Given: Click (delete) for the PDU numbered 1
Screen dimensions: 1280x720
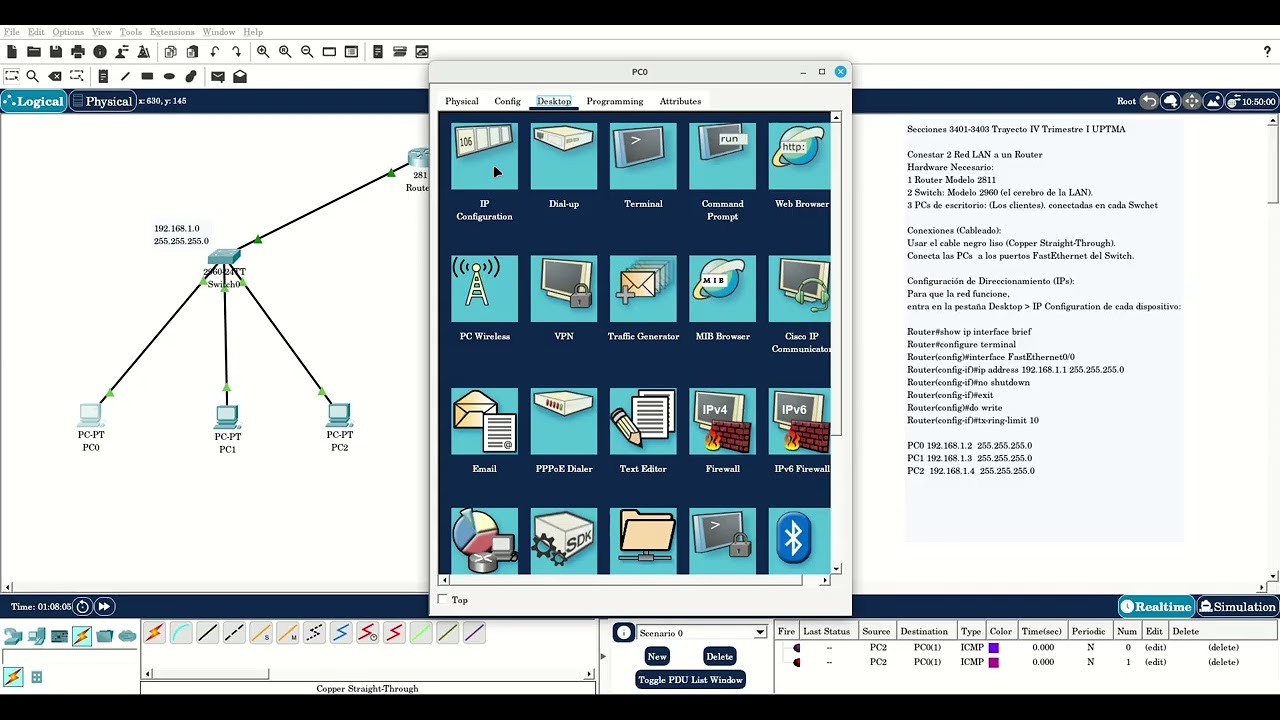Looking at the screenshot, I should [x=1223, y=662].
